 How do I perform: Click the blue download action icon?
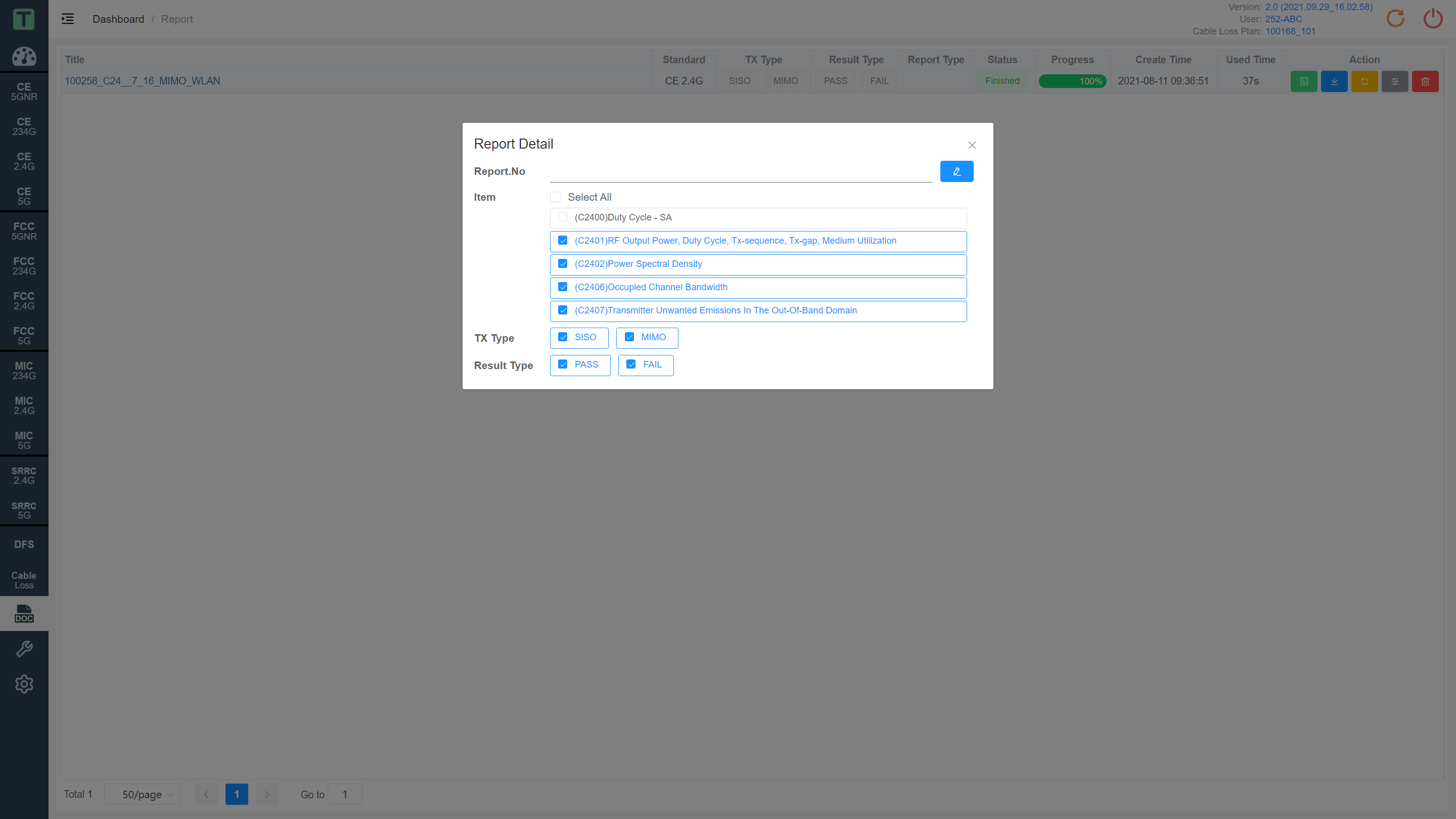pyautogui.click(x=1334, y=81)
